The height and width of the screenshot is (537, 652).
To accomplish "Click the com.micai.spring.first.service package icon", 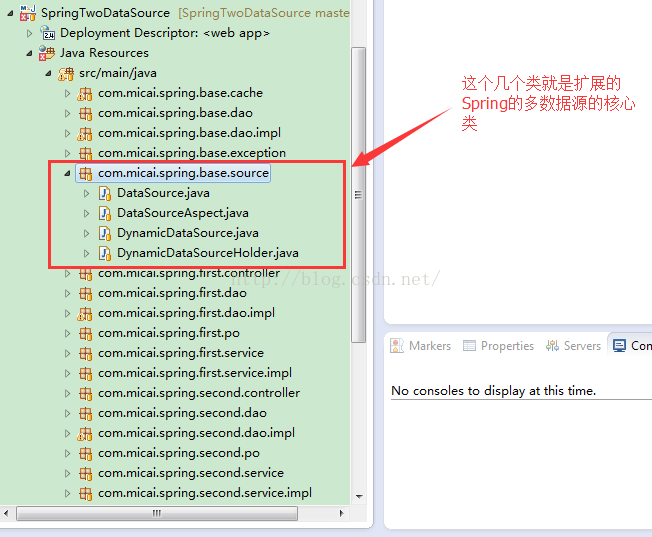I will click(86, 354).
